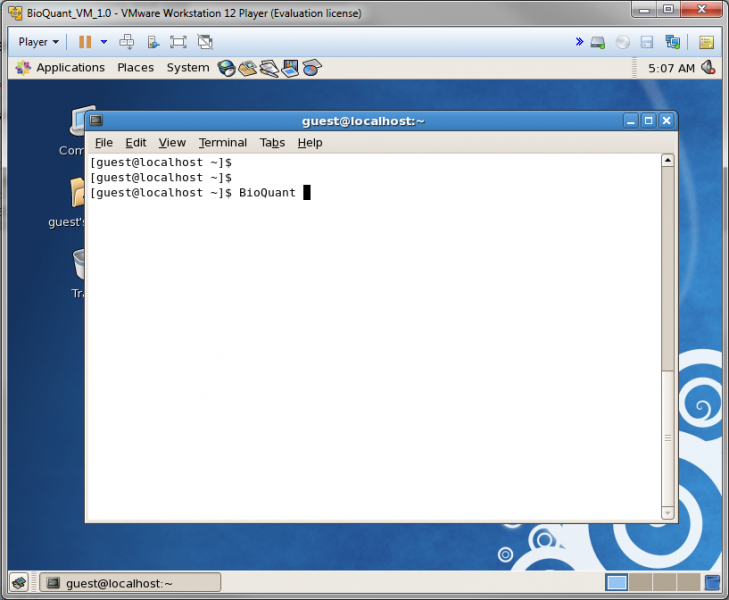Minimize the guest@localhost terminal window

630,121
